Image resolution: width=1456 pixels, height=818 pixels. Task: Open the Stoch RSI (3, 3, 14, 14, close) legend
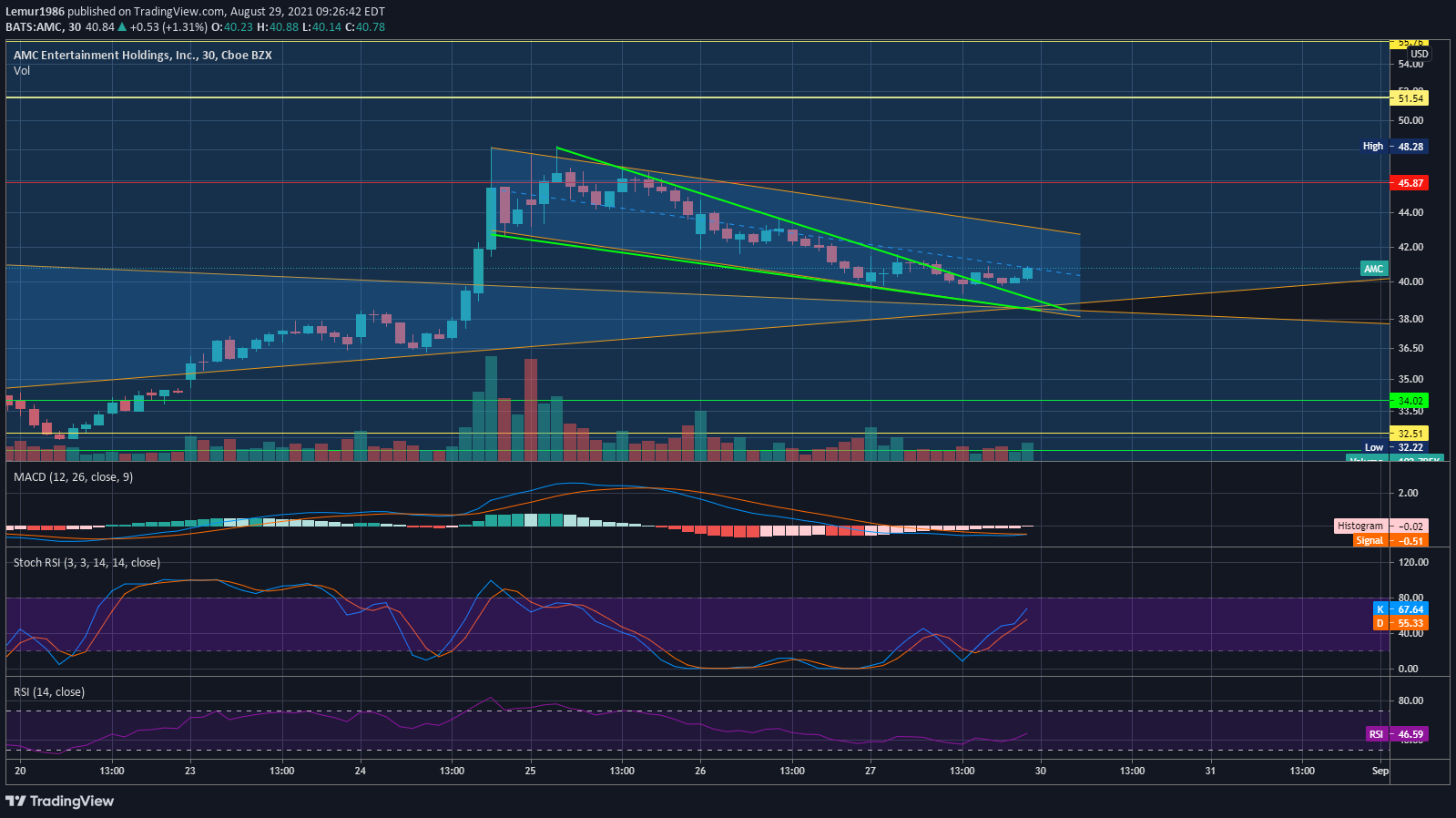(87, 563)
